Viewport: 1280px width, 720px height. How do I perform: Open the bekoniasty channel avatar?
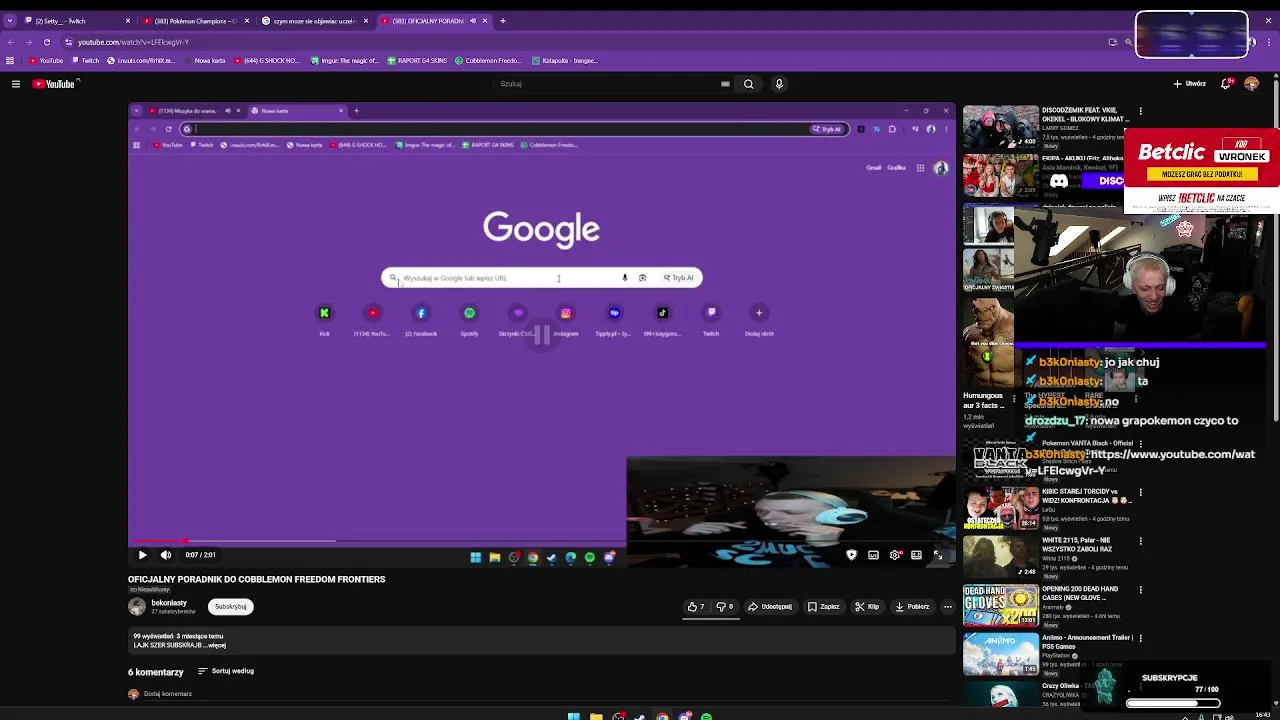(x=137, y=606)
